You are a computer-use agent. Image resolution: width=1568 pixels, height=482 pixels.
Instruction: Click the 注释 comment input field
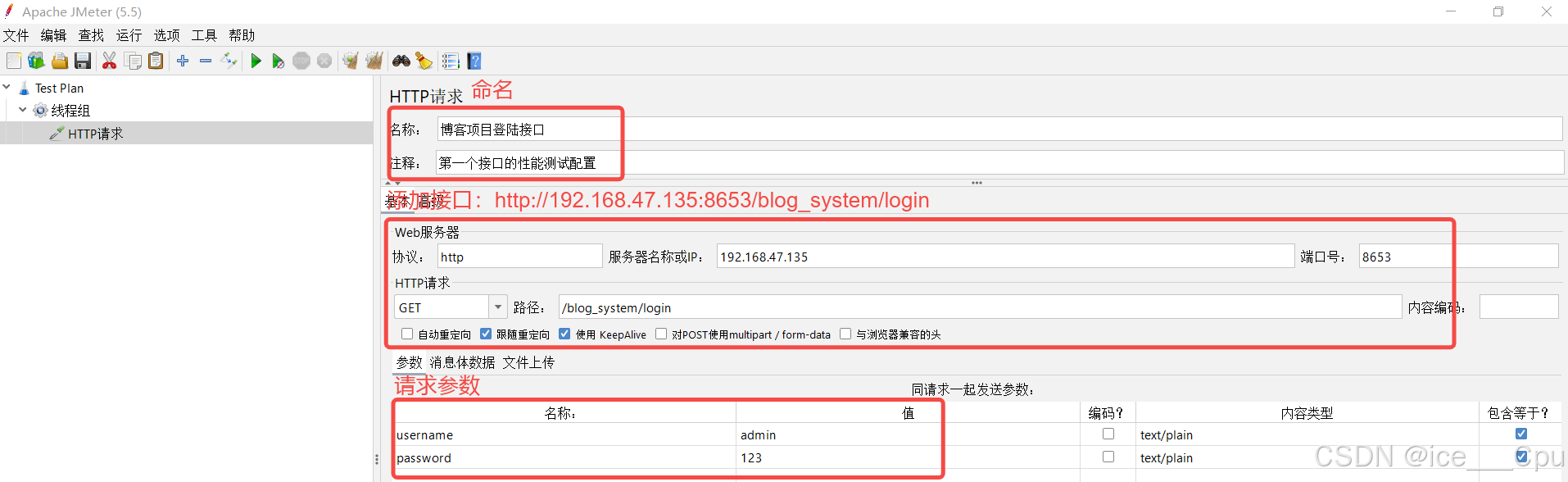point(999,163)
